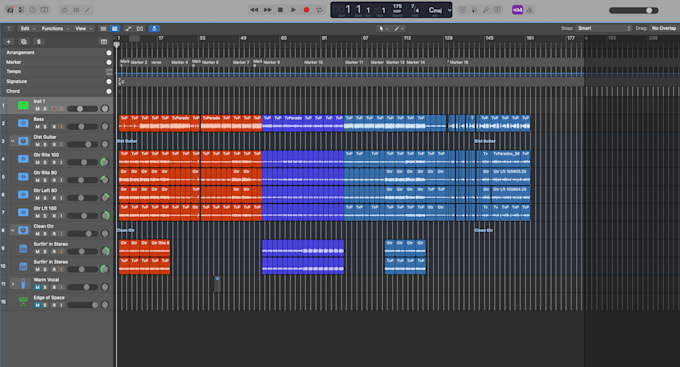Duplicate the selected track

click(x=23, y=42)
